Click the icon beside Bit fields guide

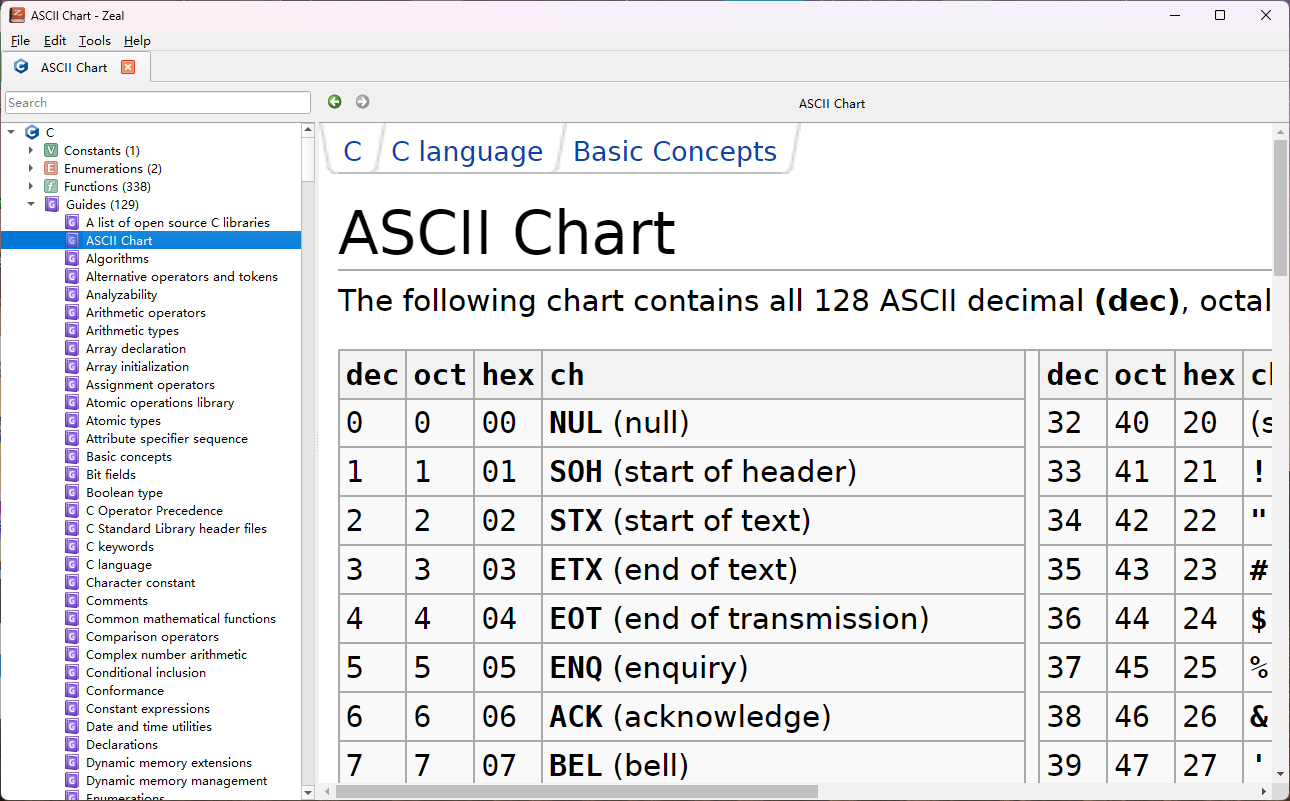pyautogui.click(x=72, y=474)
